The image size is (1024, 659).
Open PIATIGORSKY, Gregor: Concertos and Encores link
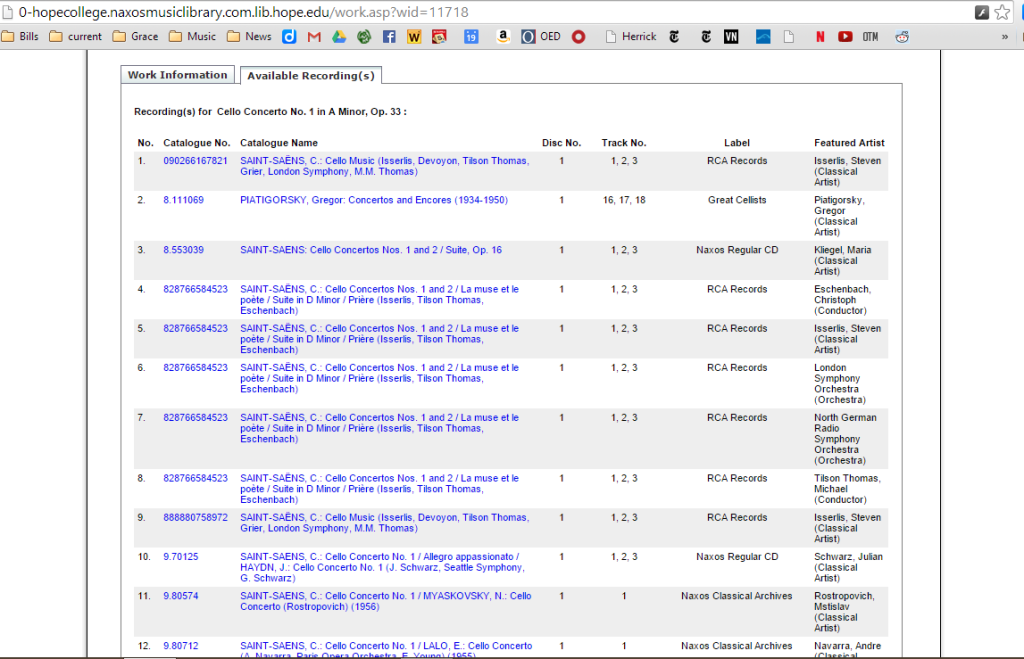pos(374,200)
